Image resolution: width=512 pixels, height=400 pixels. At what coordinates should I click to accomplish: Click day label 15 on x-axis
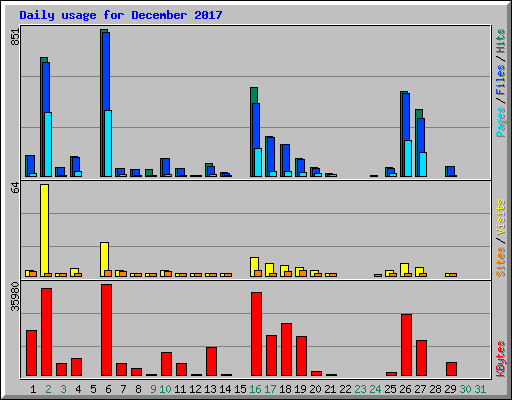point(240,389)
